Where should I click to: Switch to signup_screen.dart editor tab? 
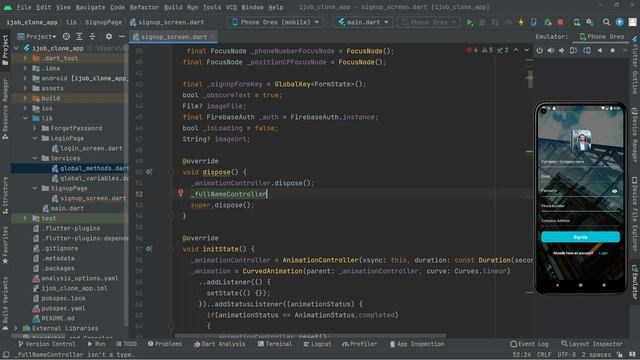click(x=173, y=37)
